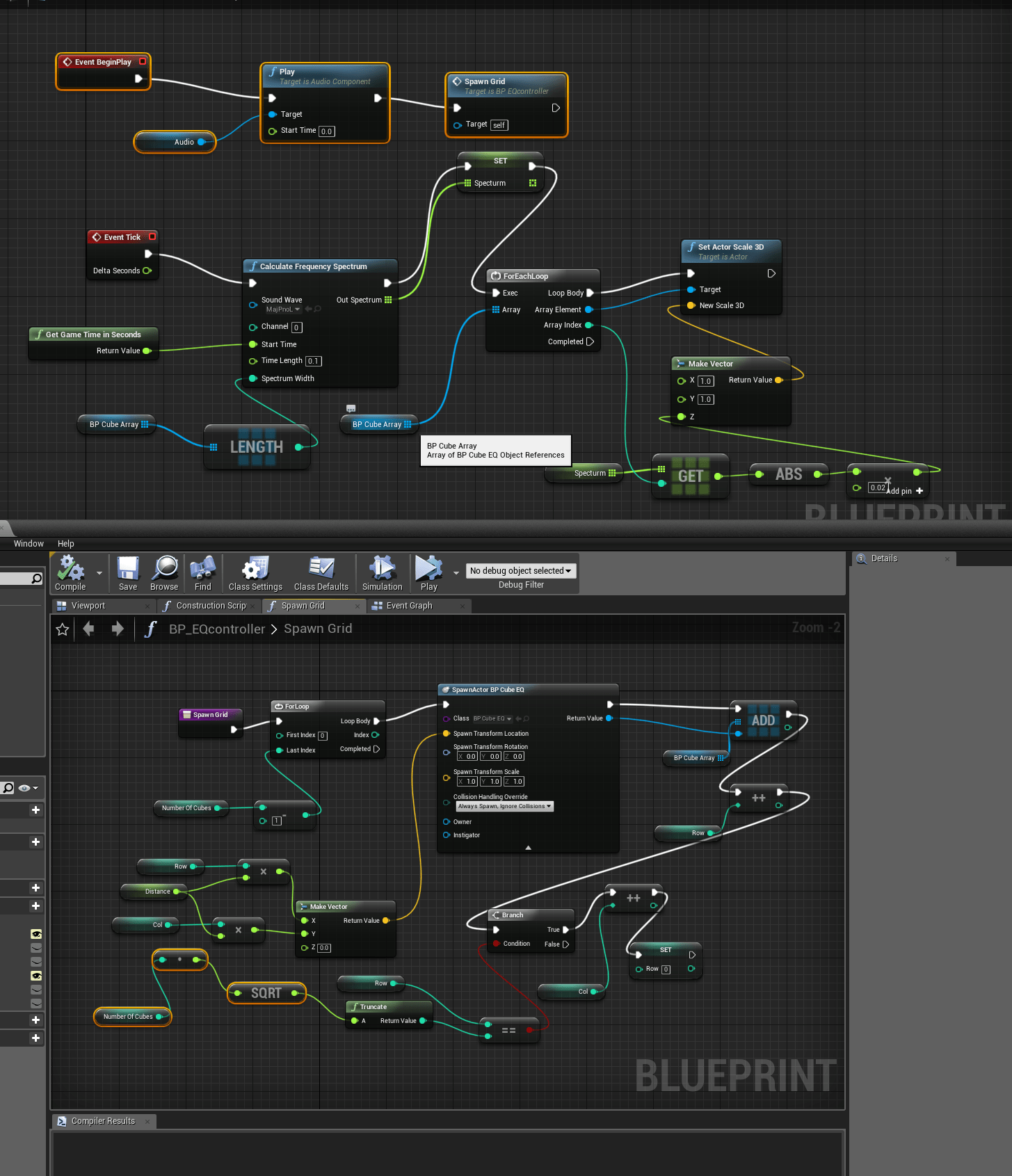Close the Event Graph tab

click(x=463, y=606)
